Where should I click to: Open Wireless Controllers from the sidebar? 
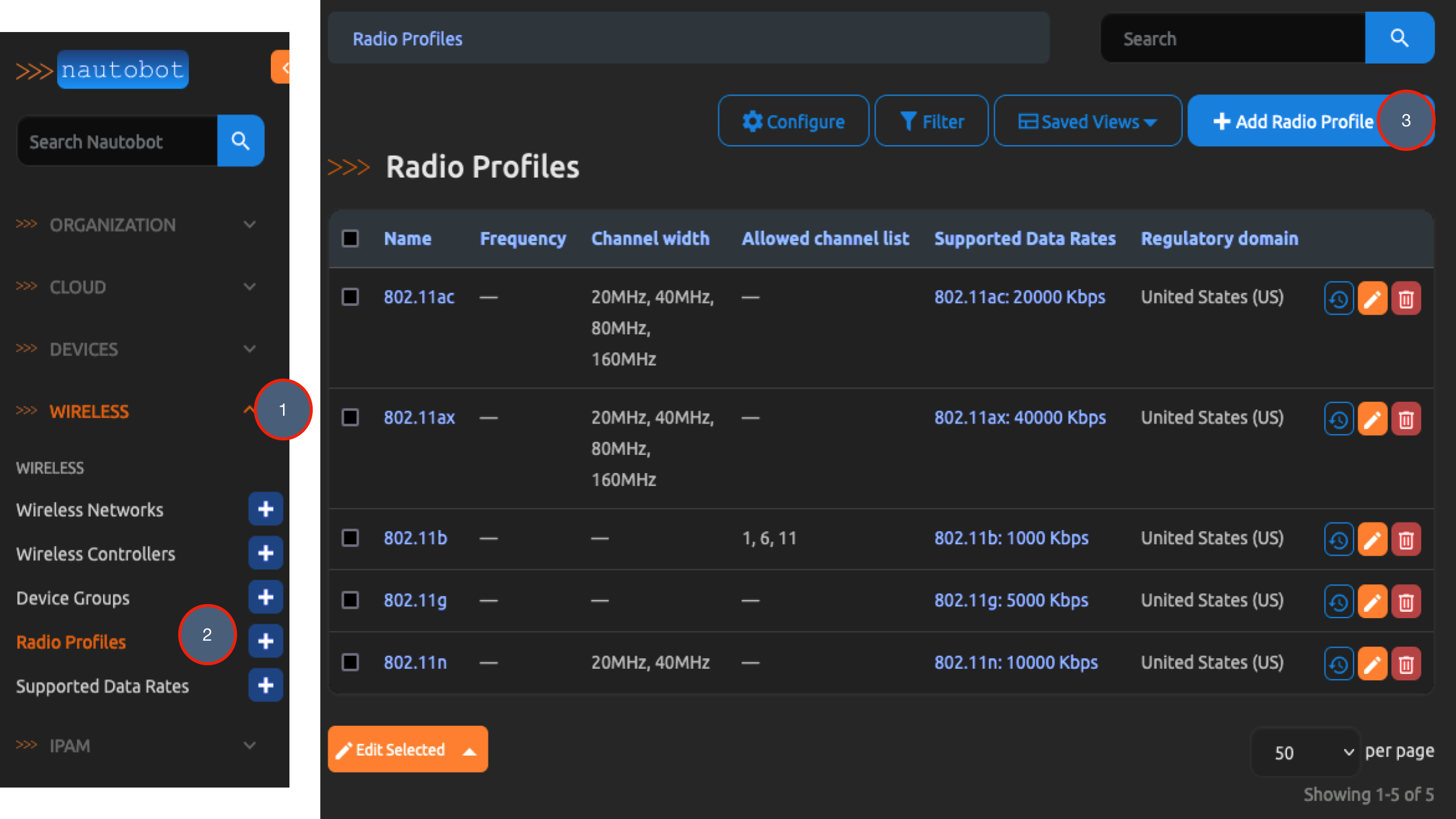(x=96, y=553)
